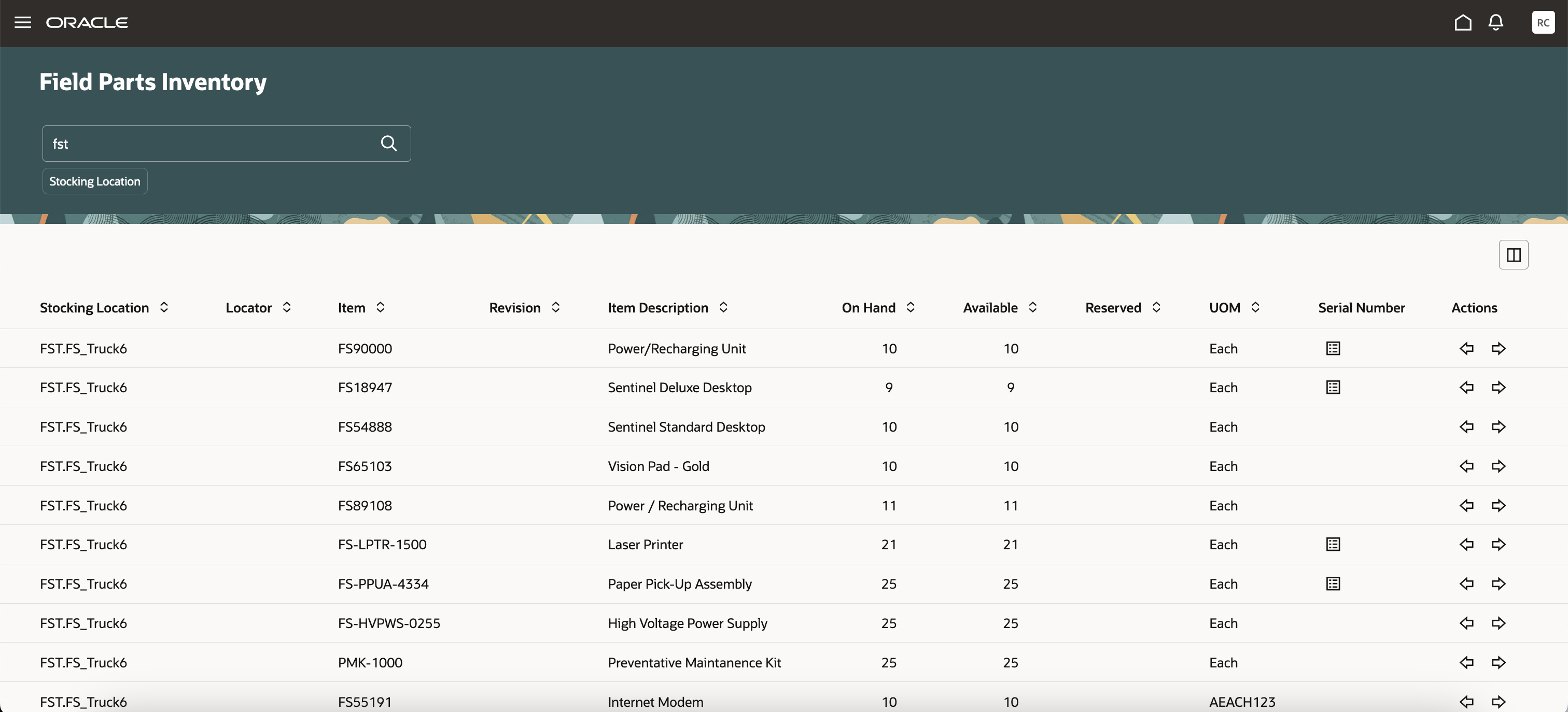This screenshot has height=712, width=1568.
Task: Click the Oracle logo
Action: 87,22
